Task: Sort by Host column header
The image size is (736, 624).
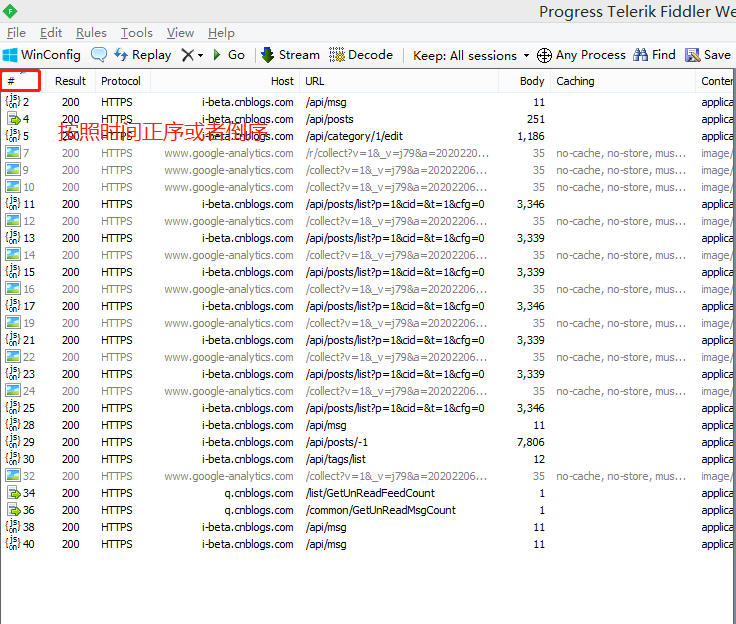Action: (x=225, y=81)
